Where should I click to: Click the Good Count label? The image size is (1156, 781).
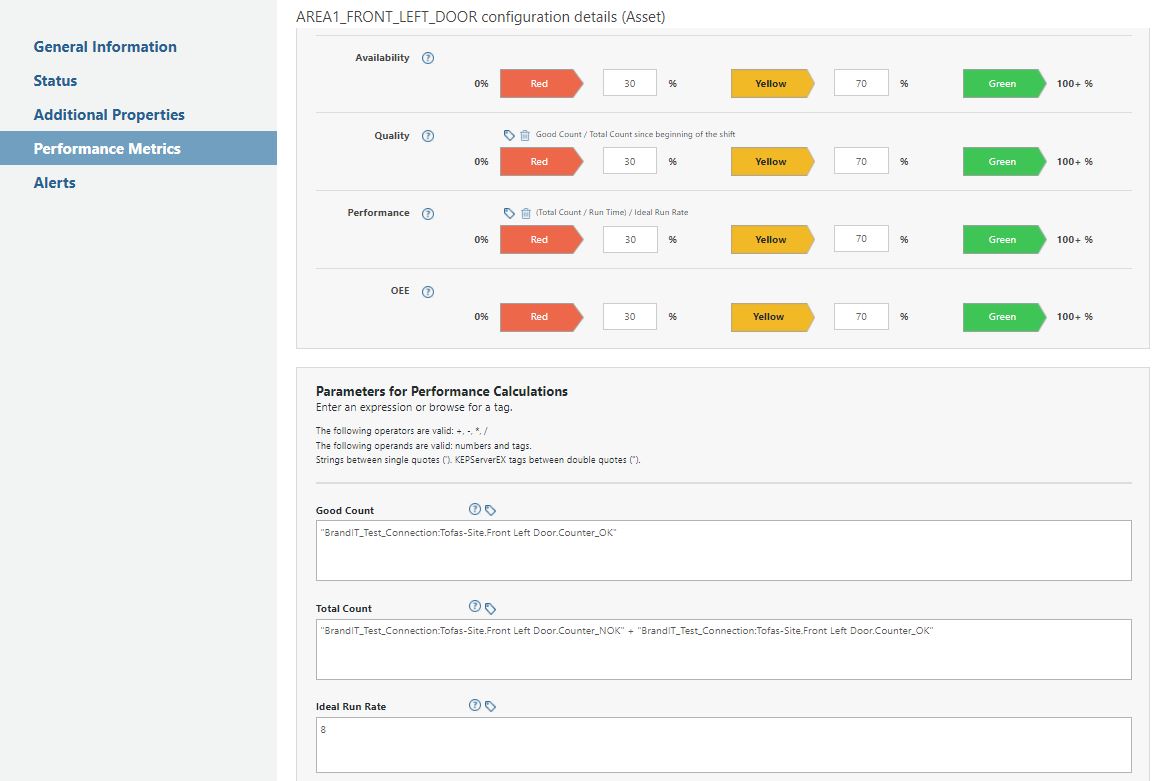344,510
